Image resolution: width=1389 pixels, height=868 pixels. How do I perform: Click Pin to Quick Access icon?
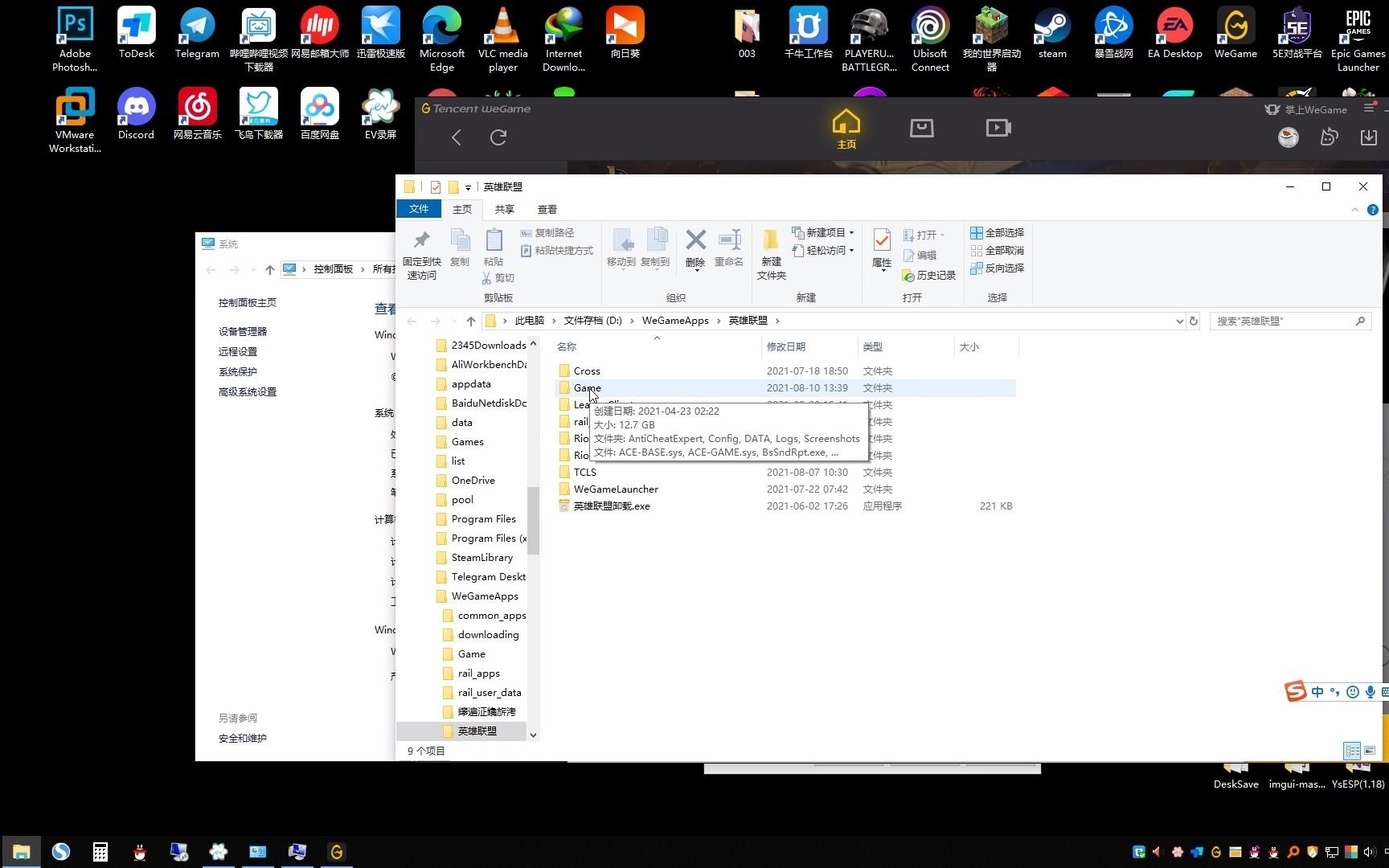(422, 254)
